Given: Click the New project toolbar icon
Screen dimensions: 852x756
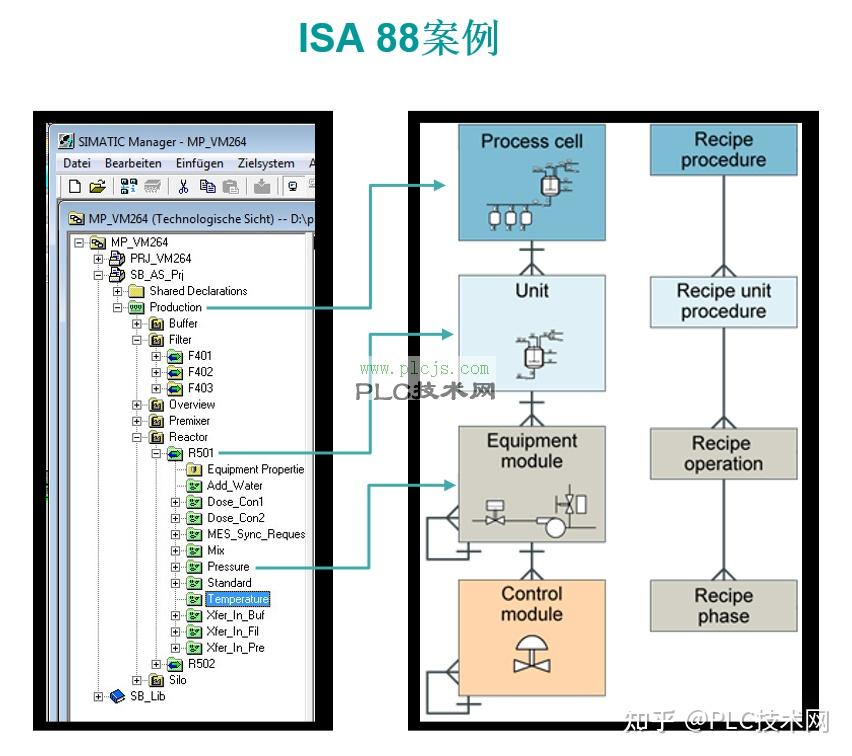Looking at the screenshot, I should pos(75,186).
